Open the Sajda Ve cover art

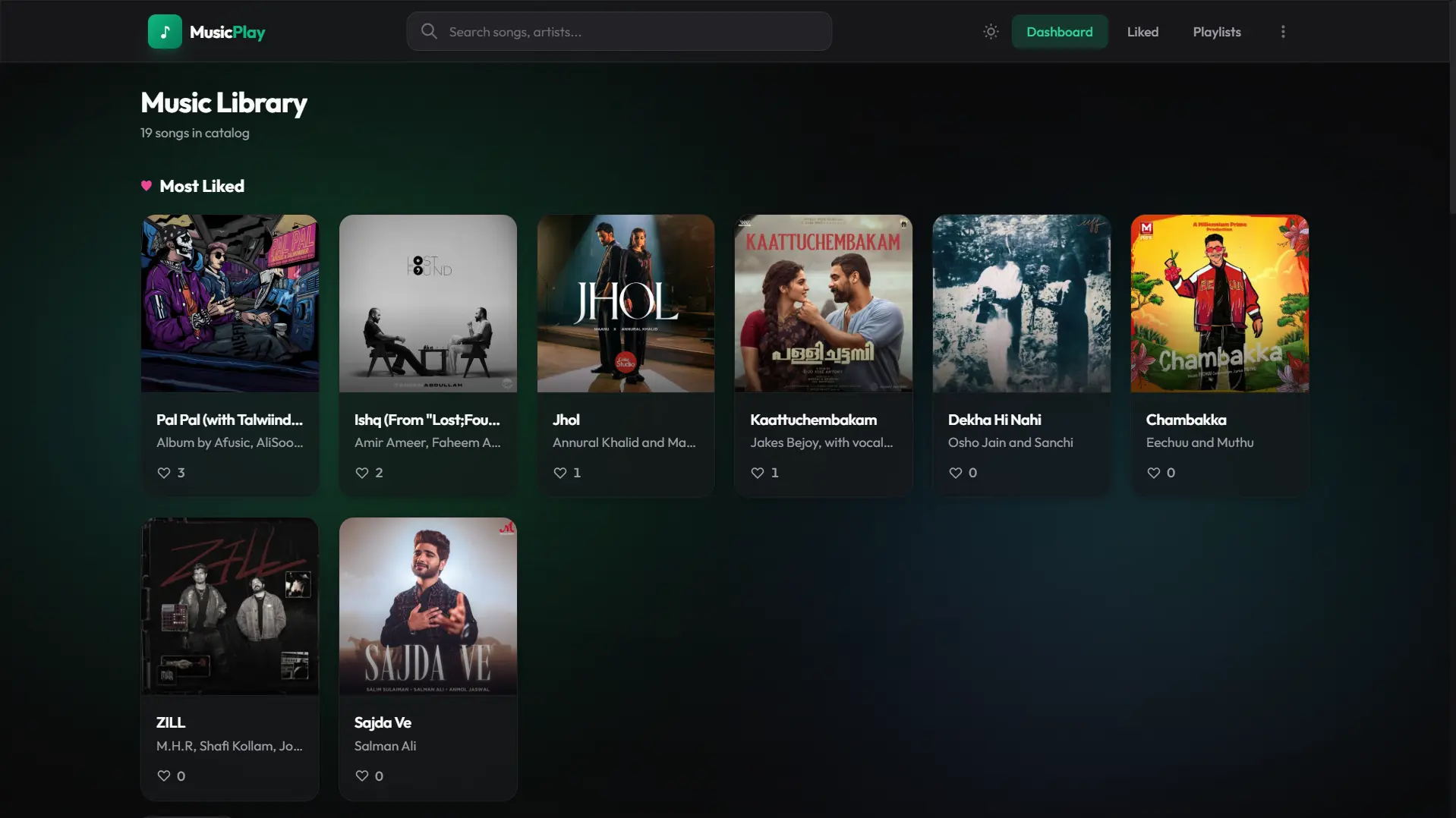click(x=428, y=606)
